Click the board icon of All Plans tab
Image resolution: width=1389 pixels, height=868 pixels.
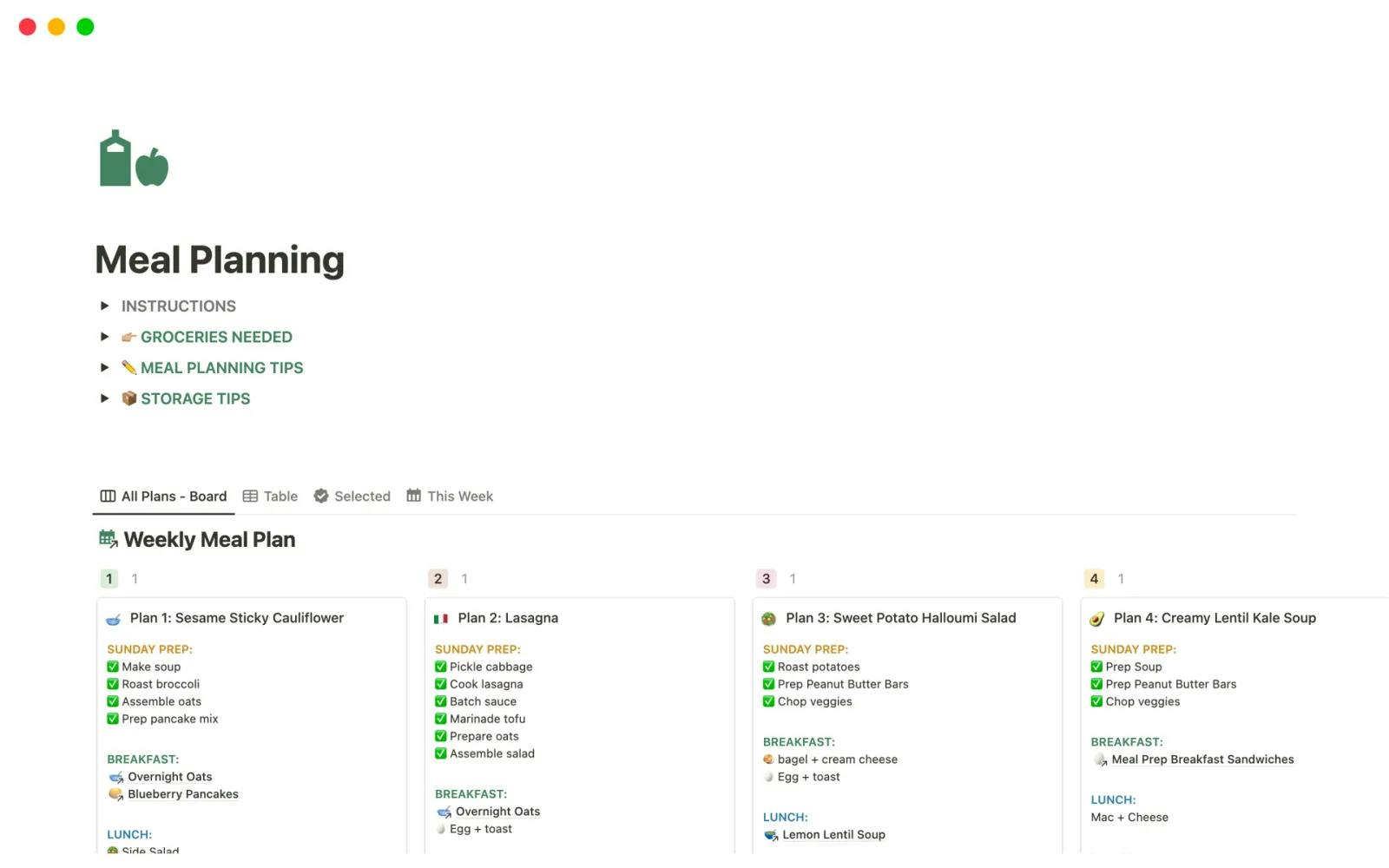(108, 496)
